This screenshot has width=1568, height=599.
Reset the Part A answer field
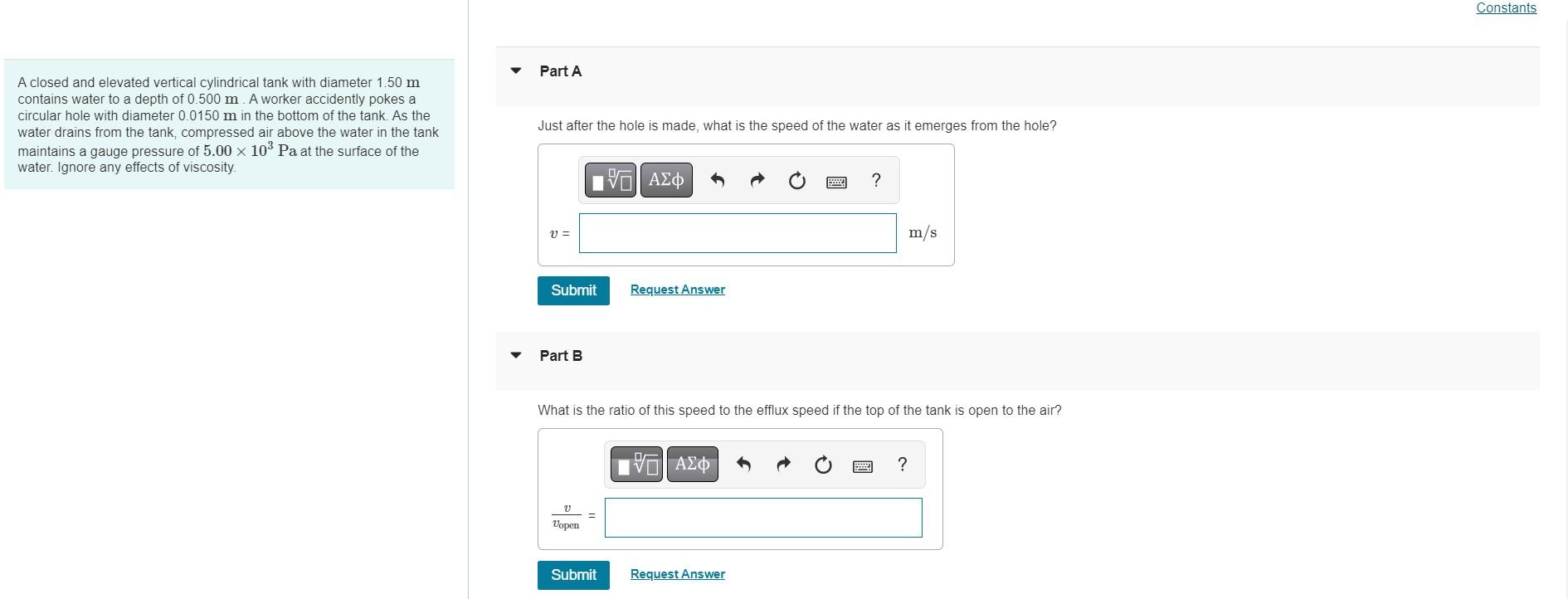(x=796, y=180)
